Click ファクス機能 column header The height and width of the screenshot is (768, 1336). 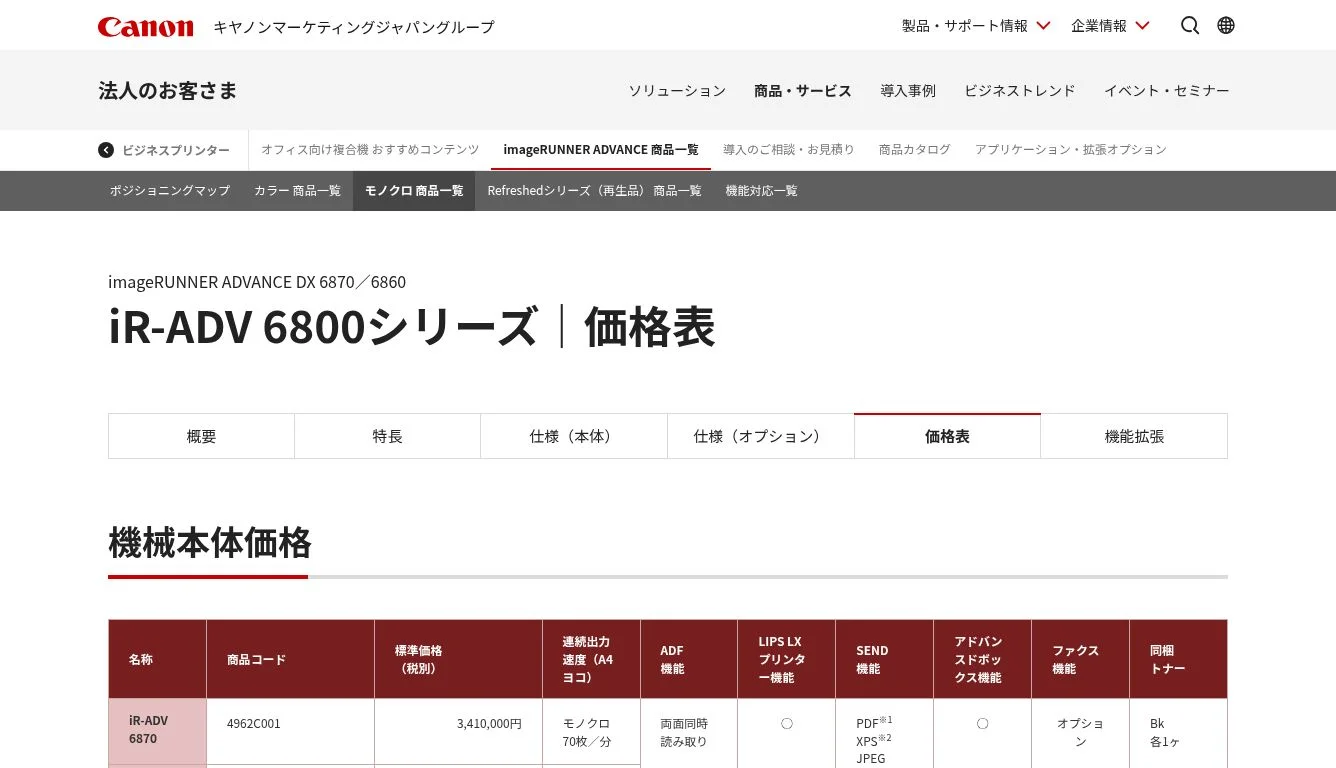1081,659
